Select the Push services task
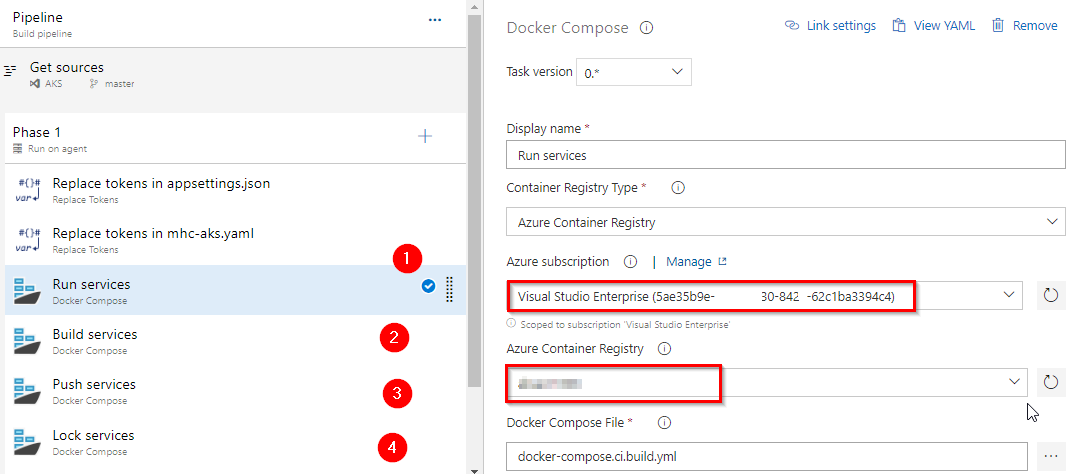 coord(235,391)
